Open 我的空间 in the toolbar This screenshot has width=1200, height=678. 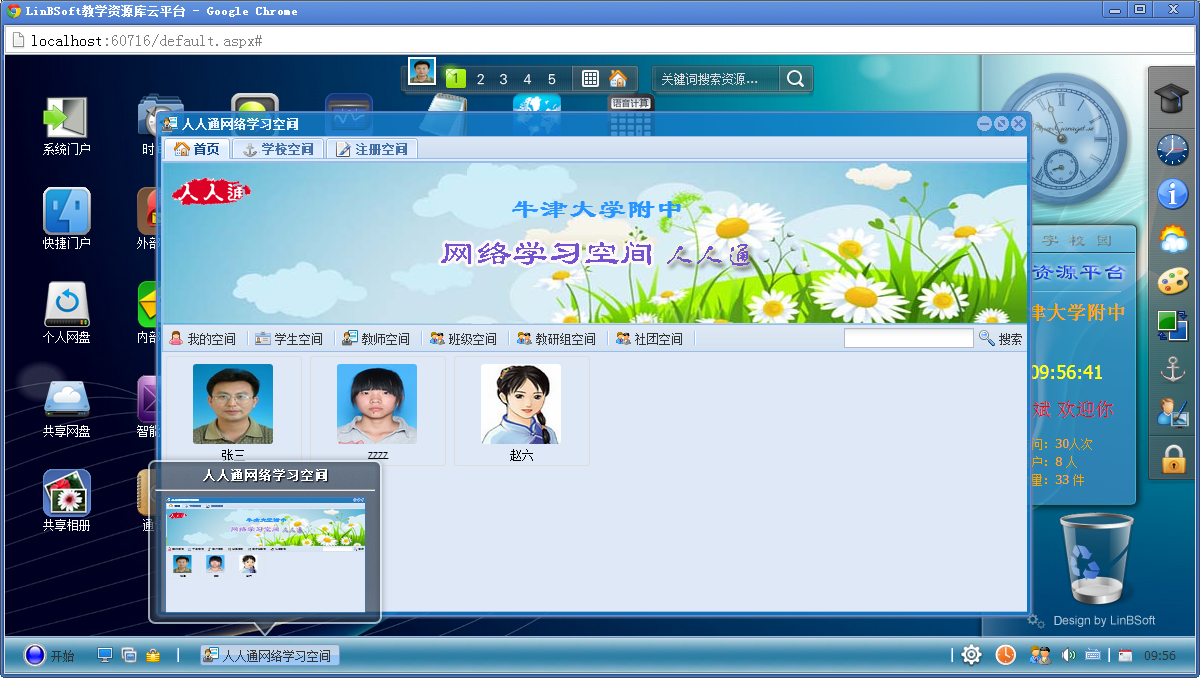[x=203, y=339]
